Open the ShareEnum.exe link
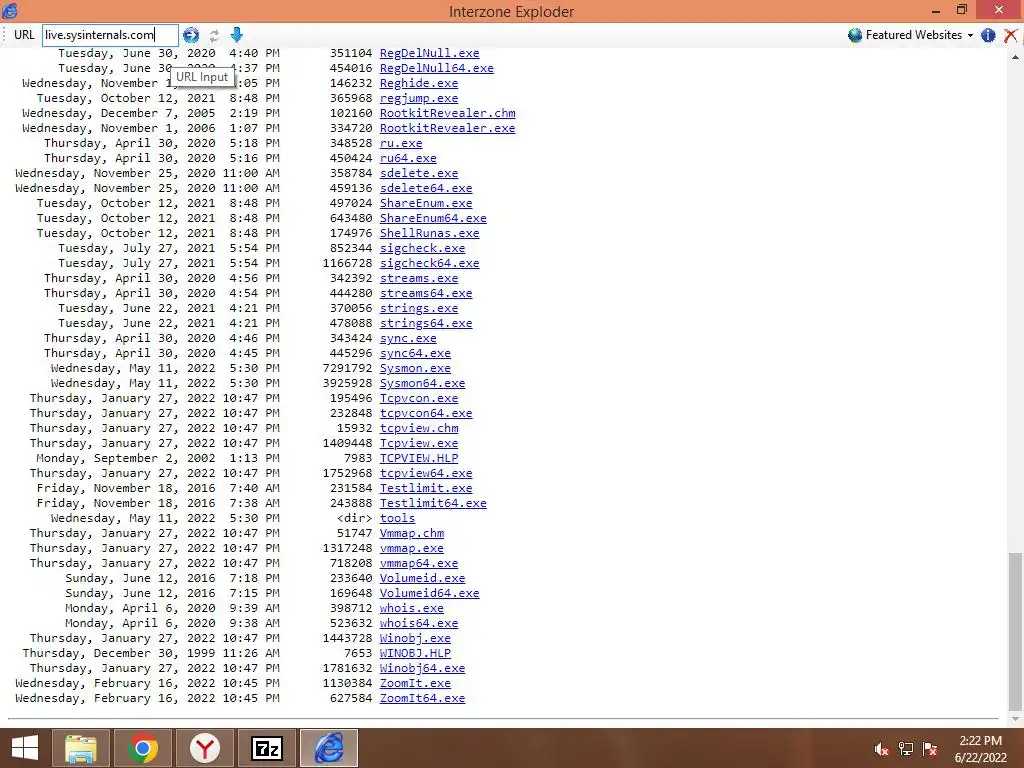This screenshot has height=768, width=1024. coord(426,203)
